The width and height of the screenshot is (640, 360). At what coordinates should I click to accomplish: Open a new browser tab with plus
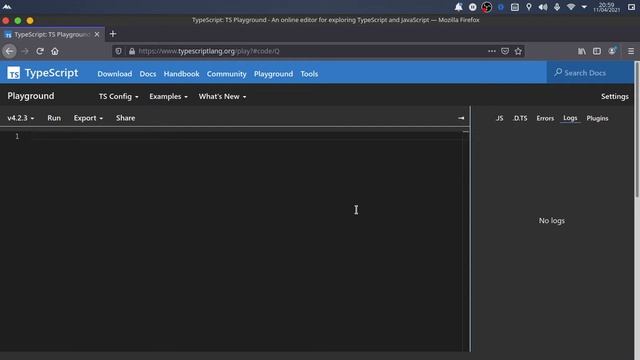click(x=113, y=34)
